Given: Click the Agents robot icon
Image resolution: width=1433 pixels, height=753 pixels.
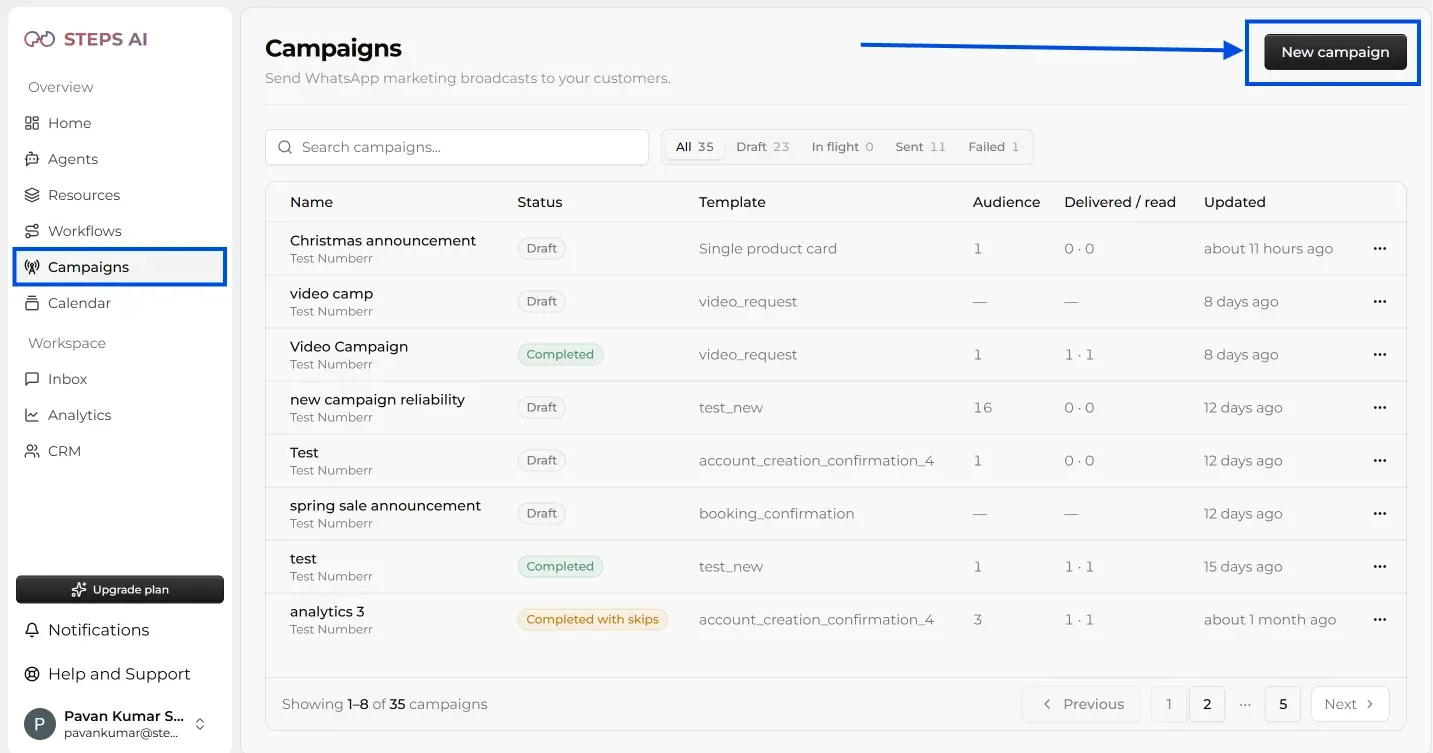Looking at the screenshot, I should [x=32, y=159].
